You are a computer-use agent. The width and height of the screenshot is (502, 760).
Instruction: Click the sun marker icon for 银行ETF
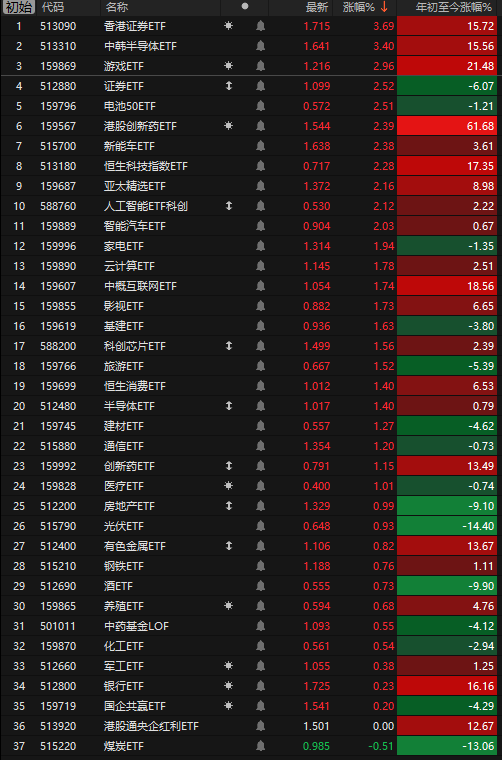(x=229, y=686)
